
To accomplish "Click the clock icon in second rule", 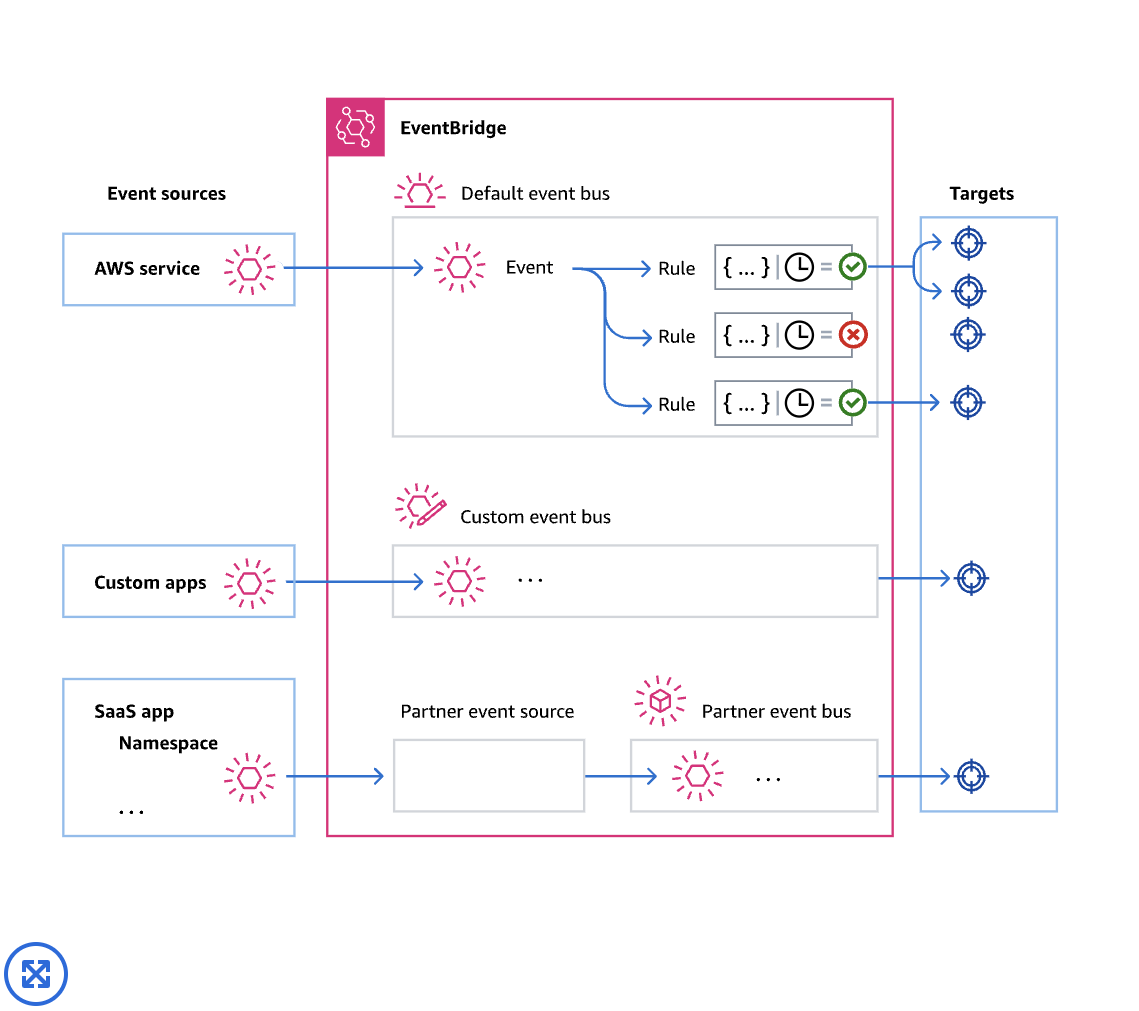I will [x=799, y=335].
